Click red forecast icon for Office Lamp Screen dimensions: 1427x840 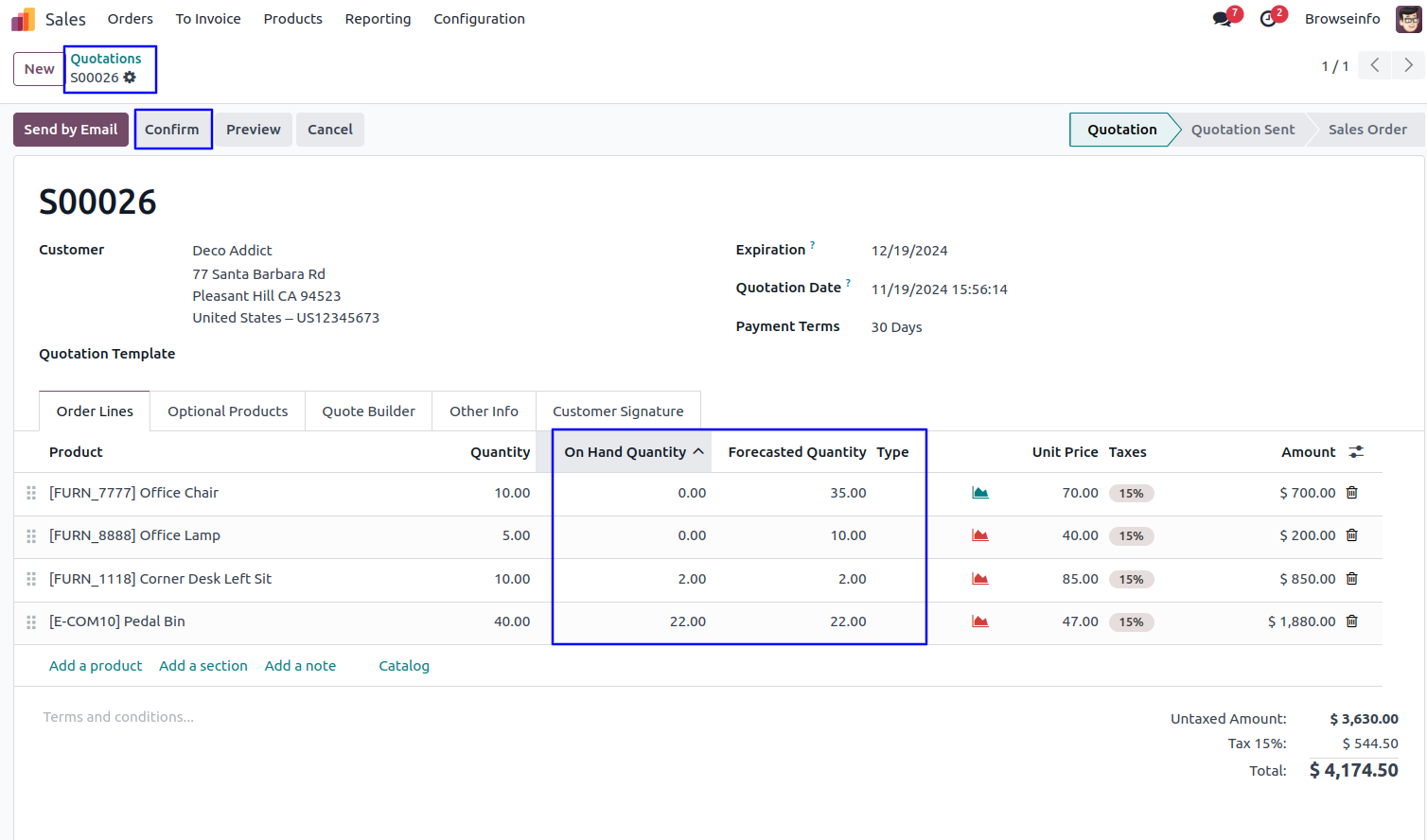point(980,535)
